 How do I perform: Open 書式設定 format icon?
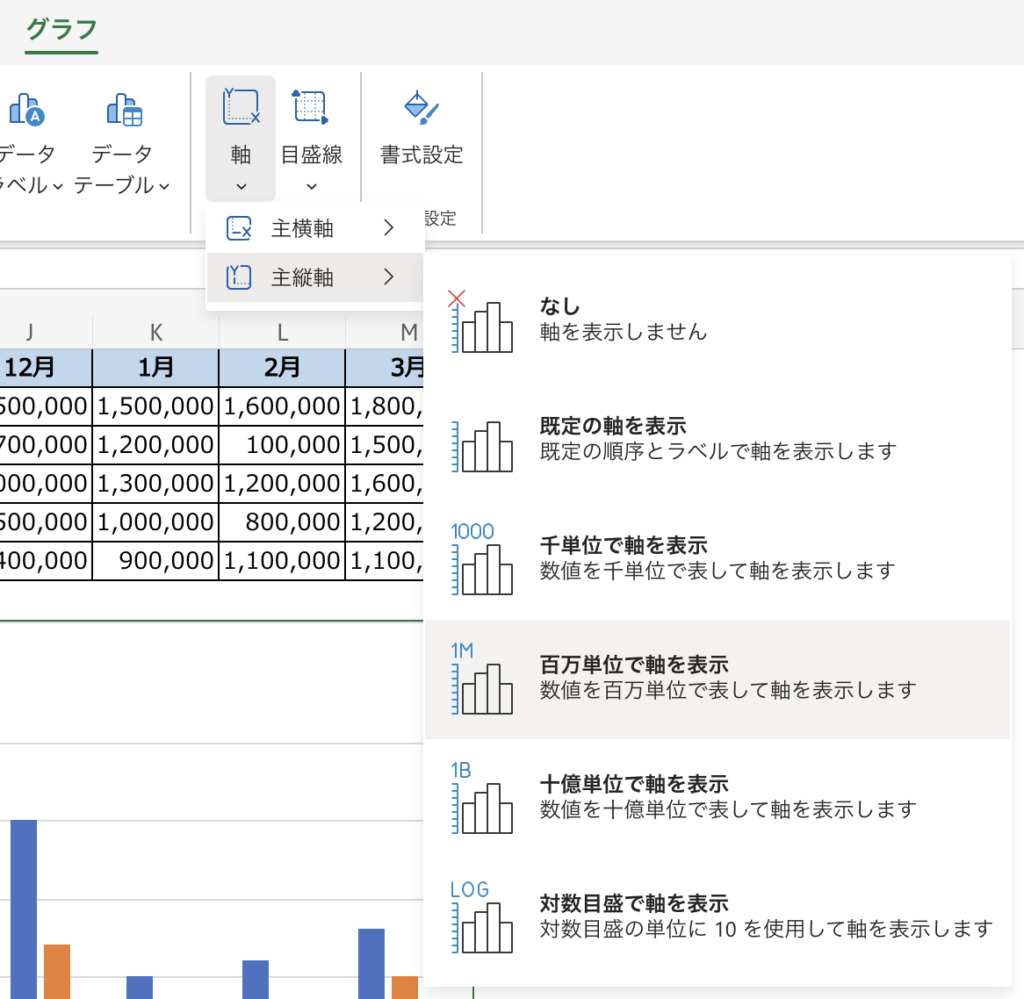pos(421,107)
